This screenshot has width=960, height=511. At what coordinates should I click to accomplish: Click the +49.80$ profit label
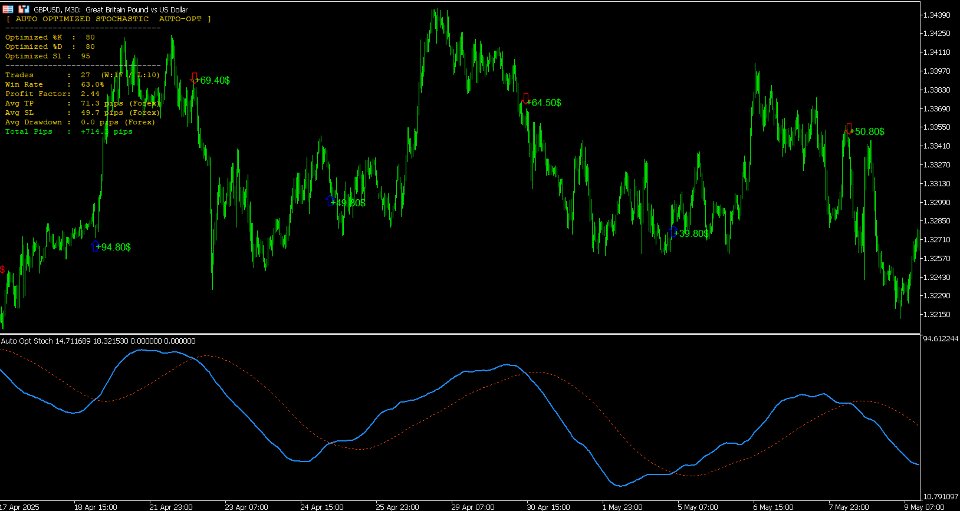point(348,203)
